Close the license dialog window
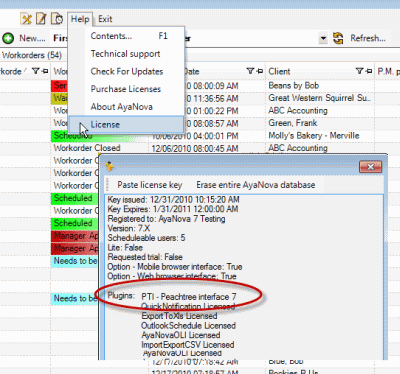Screen dimensions: 400x374 [x=370, y=167]
